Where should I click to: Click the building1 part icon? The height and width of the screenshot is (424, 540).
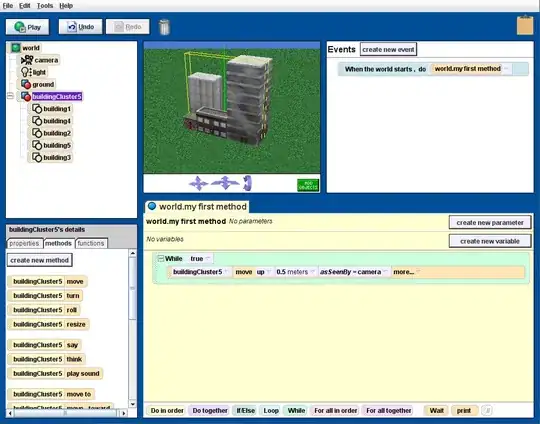tap(37, 109)
